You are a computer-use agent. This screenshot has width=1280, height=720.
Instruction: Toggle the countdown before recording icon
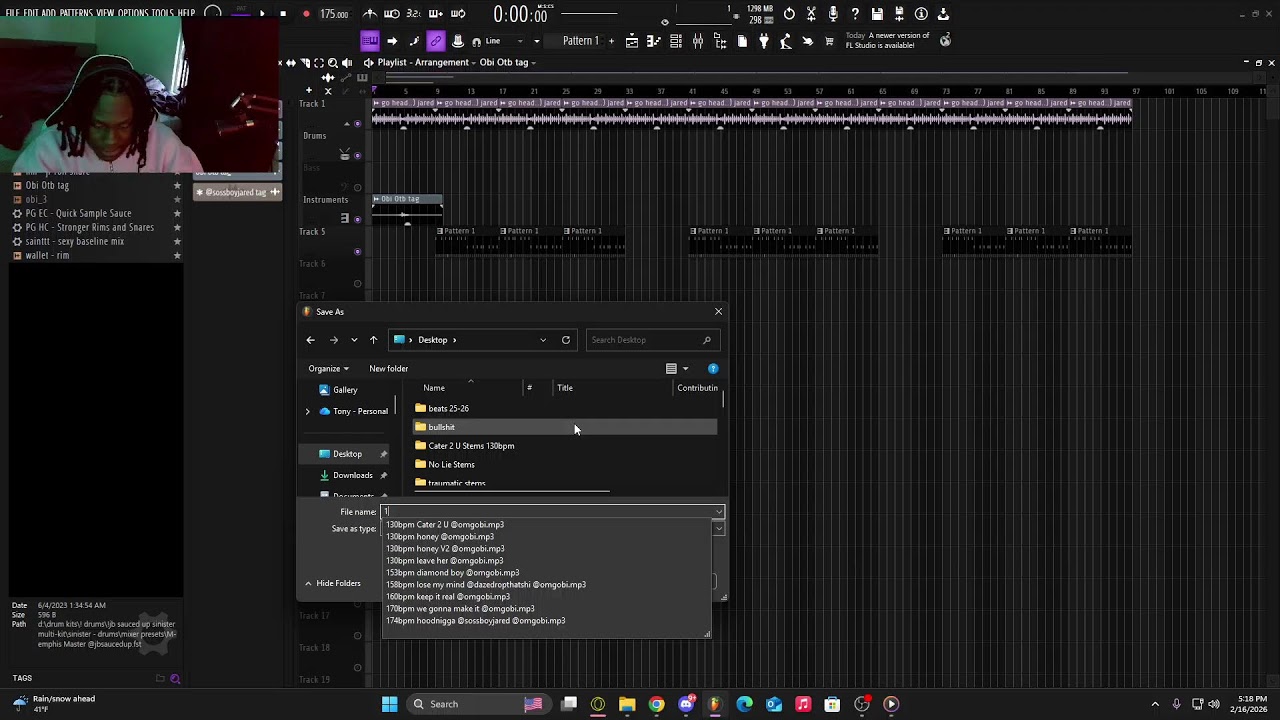pyautogui.click(x=414, y=14)
